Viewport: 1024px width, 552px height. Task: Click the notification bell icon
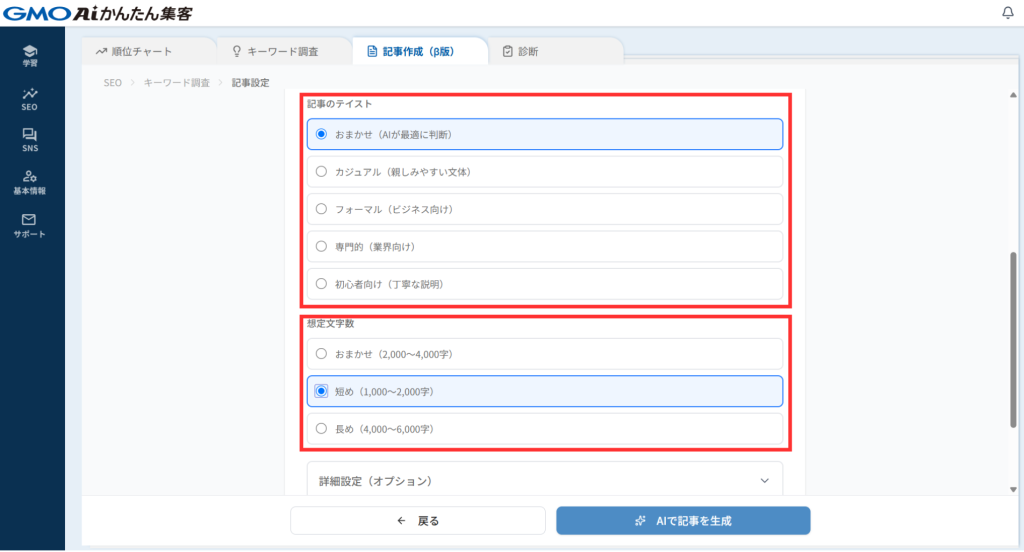point(1006,13)
